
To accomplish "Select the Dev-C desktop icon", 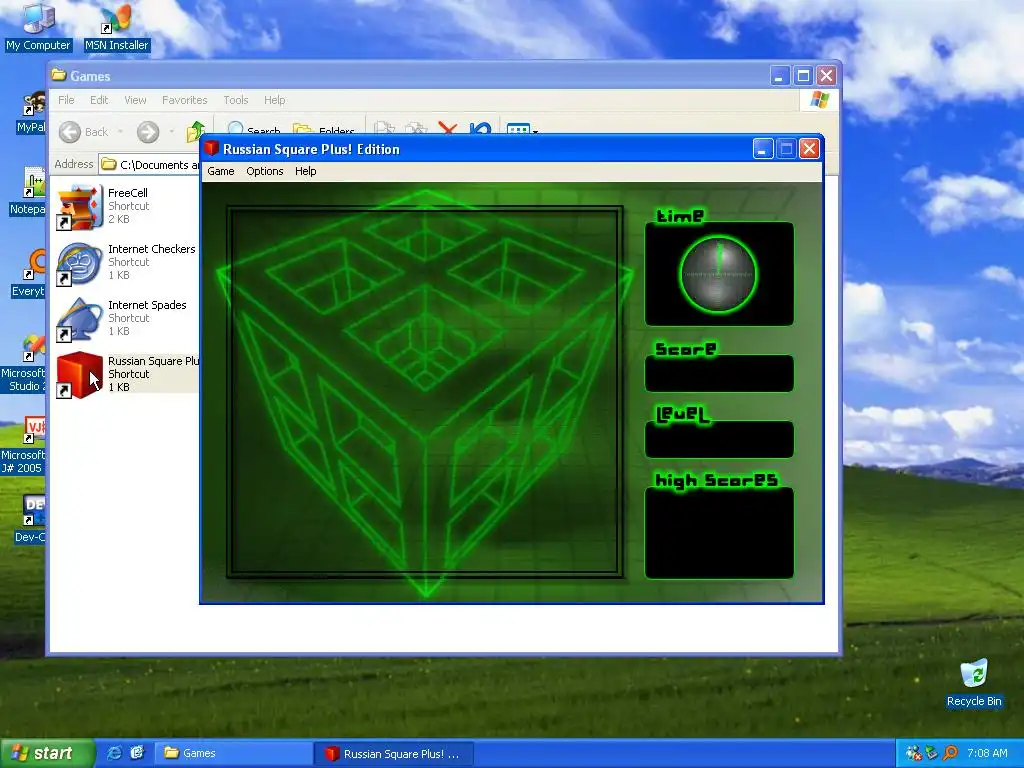I will (x=29, y=520).
